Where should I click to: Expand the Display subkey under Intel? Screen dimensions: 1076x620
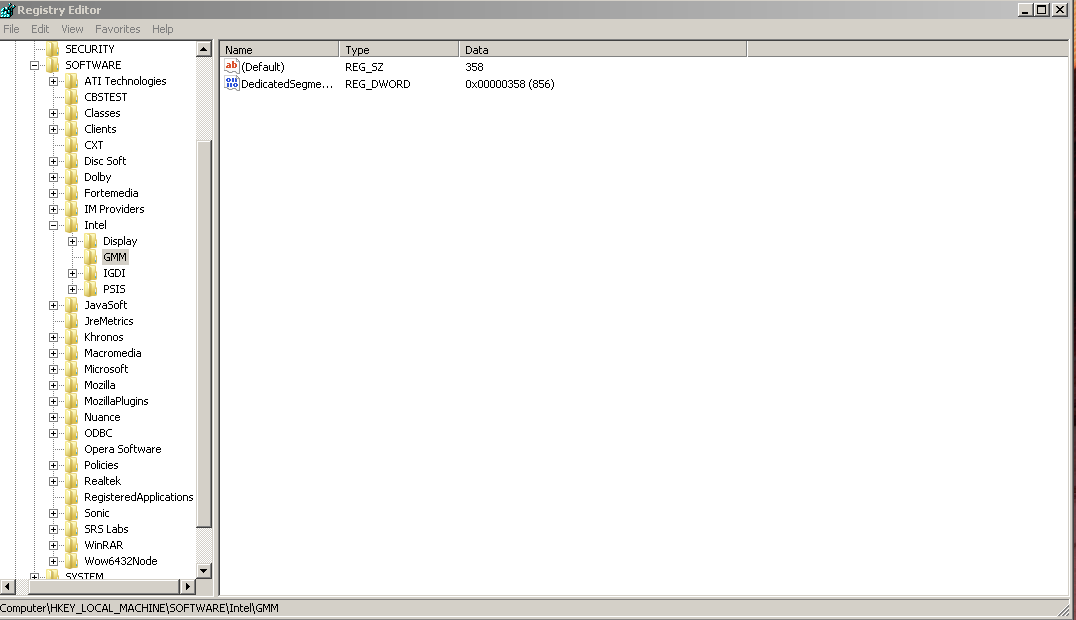point(72,241)
